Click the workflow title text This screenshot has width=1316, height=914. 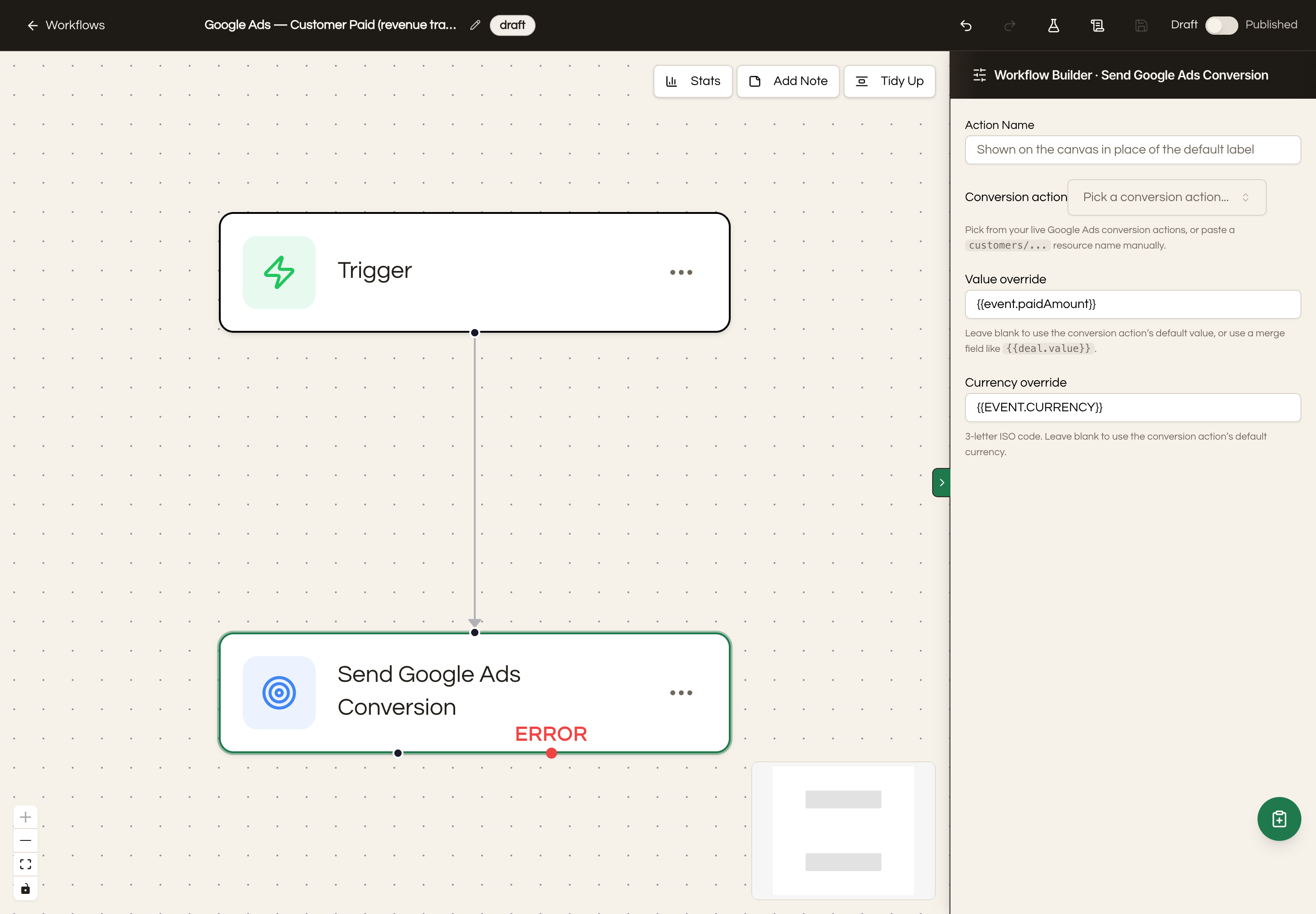pyautogui.click(x=330, y=25)
